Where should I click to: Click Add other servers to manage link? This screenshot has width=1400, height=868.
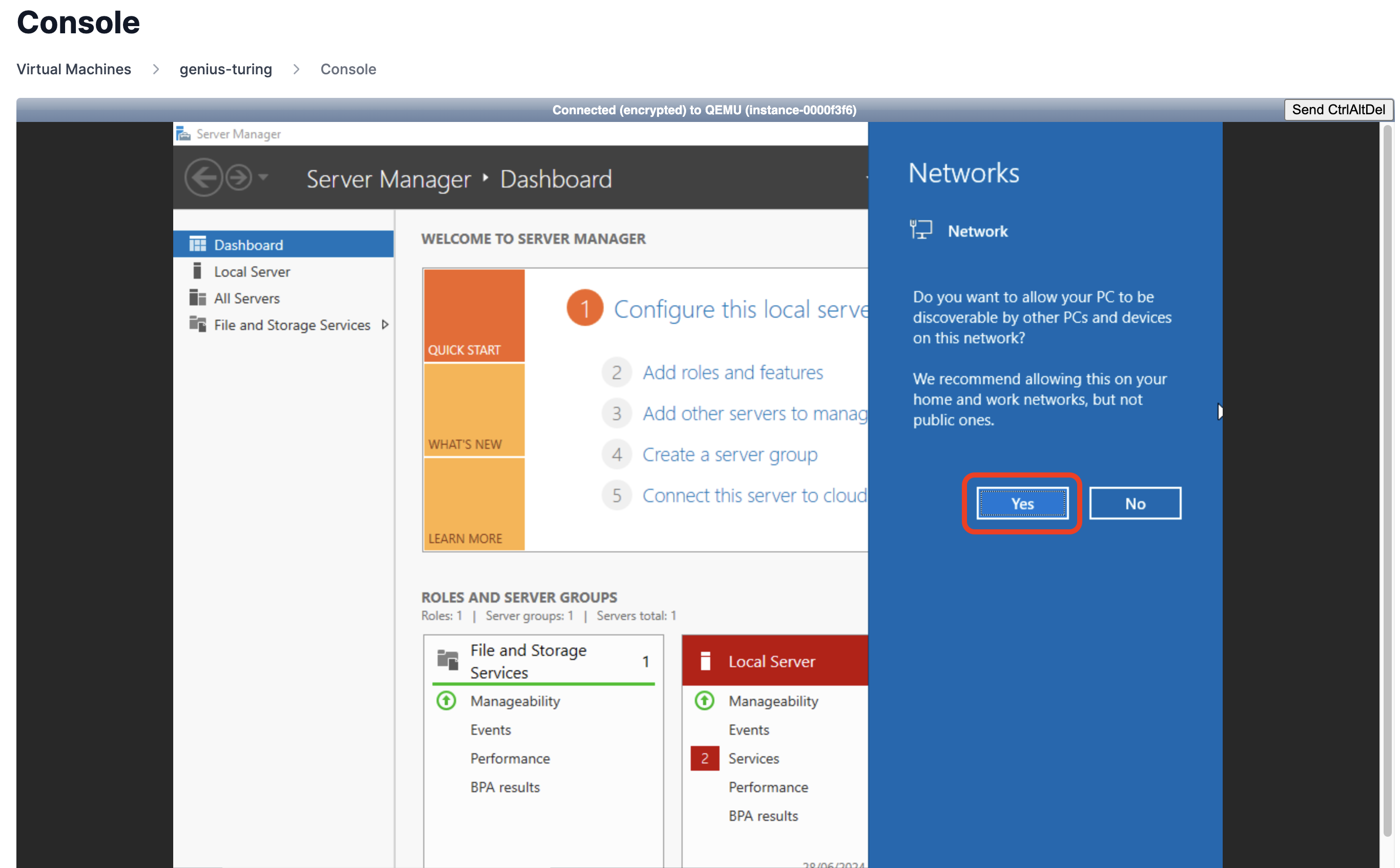pos(755,414)
